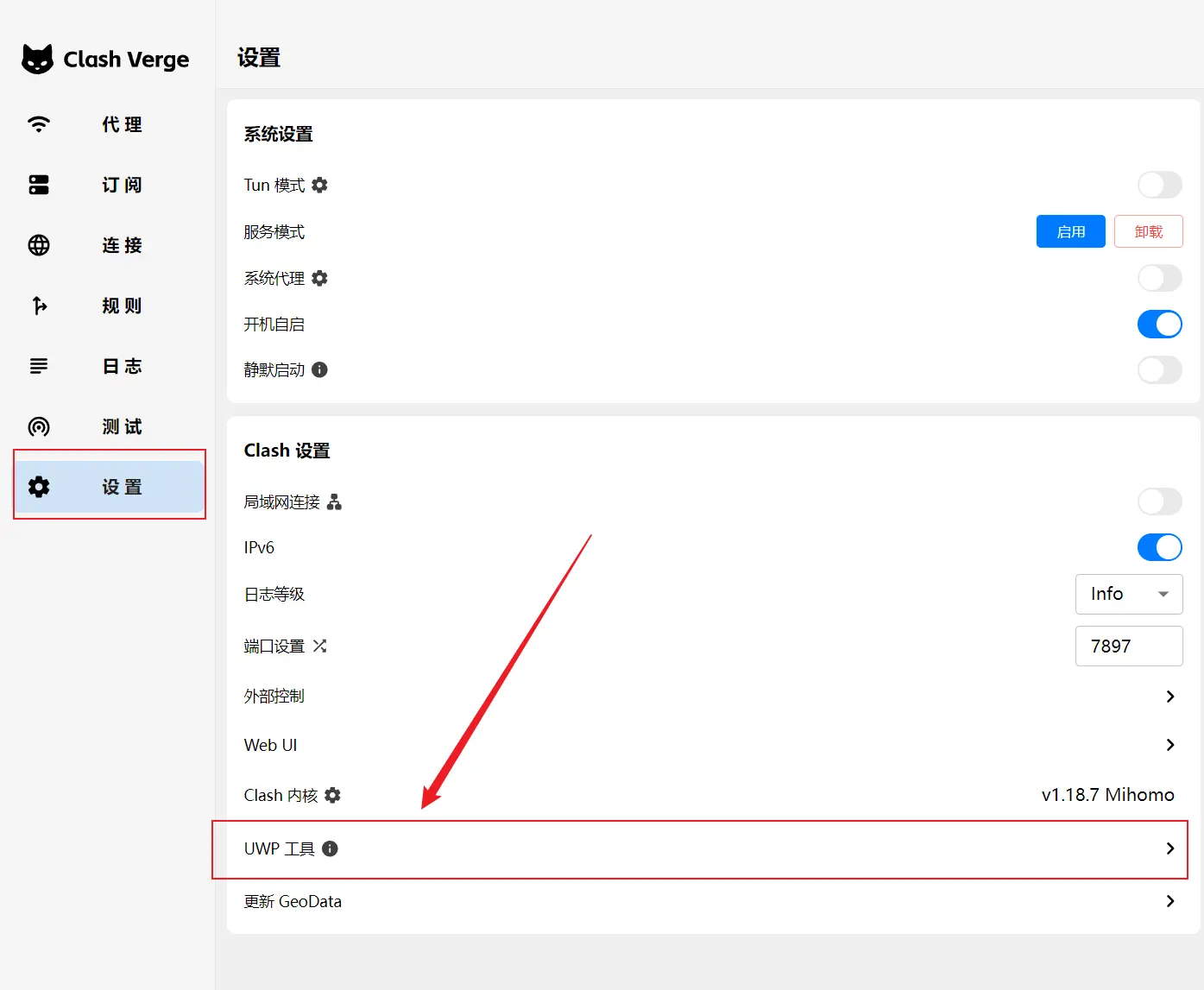Click the 系统代理 gear settings icon

(319, 278)
